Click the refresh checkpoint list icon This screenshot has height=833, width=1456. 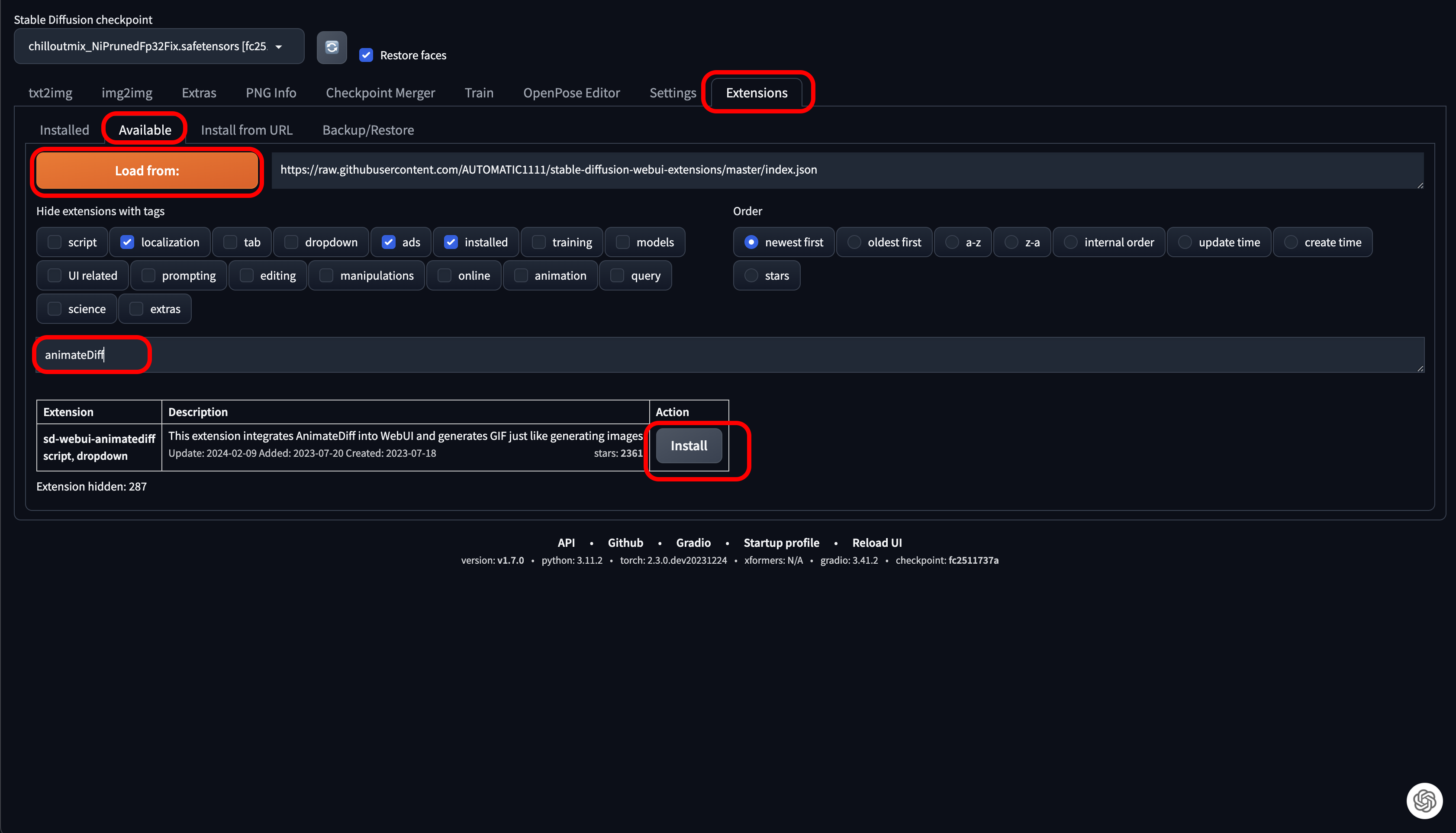tap(332, 47)
